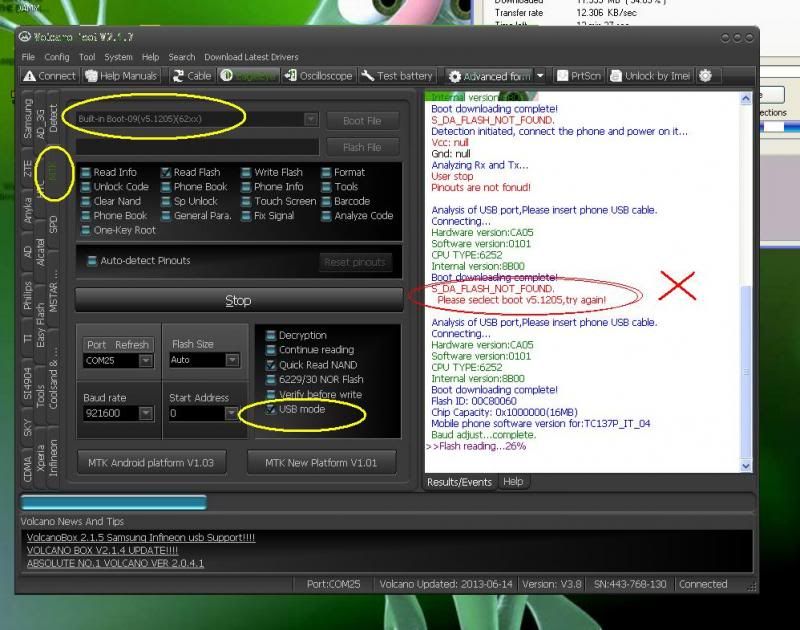Image resolution: width=800 pixels, height=630 pixels.
Task: Enable Verify before write checkbox
Action: pyautogui.click(x=271, y=394)
